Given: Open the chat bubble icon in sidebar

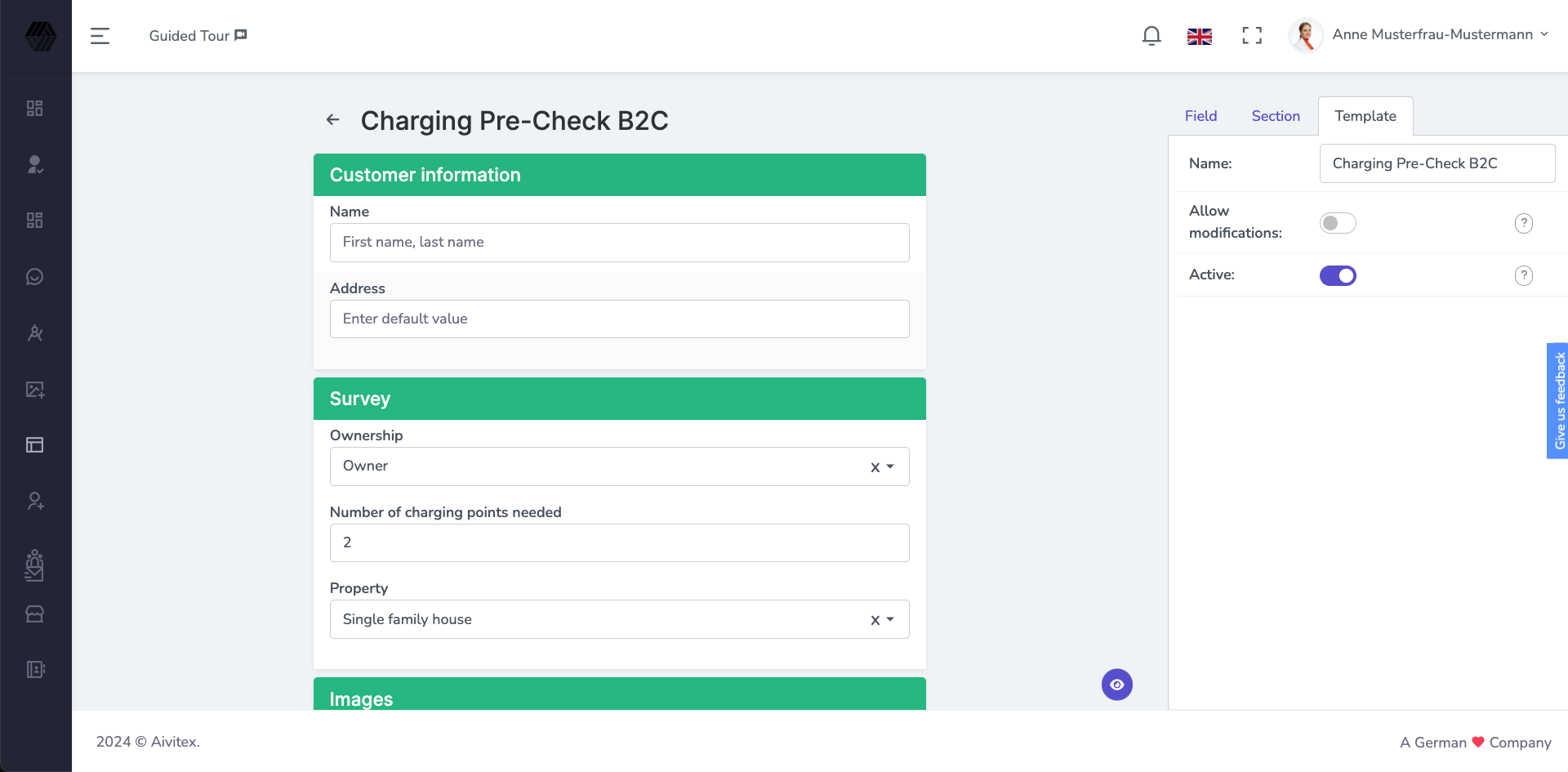Looking at the screenshot, I should [x=35, y=275].
